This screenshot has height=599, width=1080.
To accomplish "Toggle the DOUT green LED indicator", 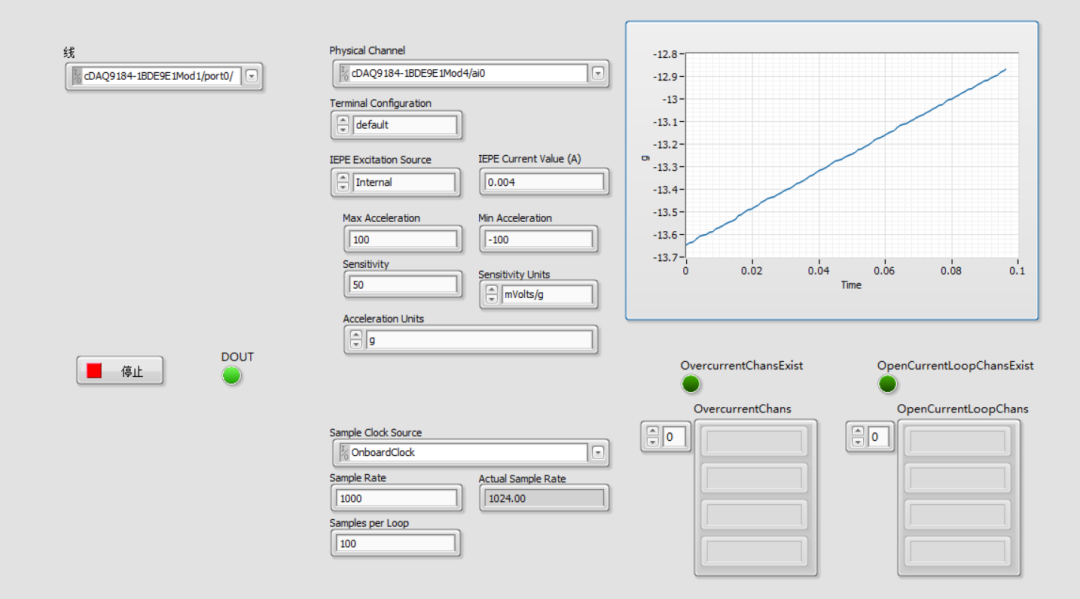I will pyautogui.click(x=231, y=375).
